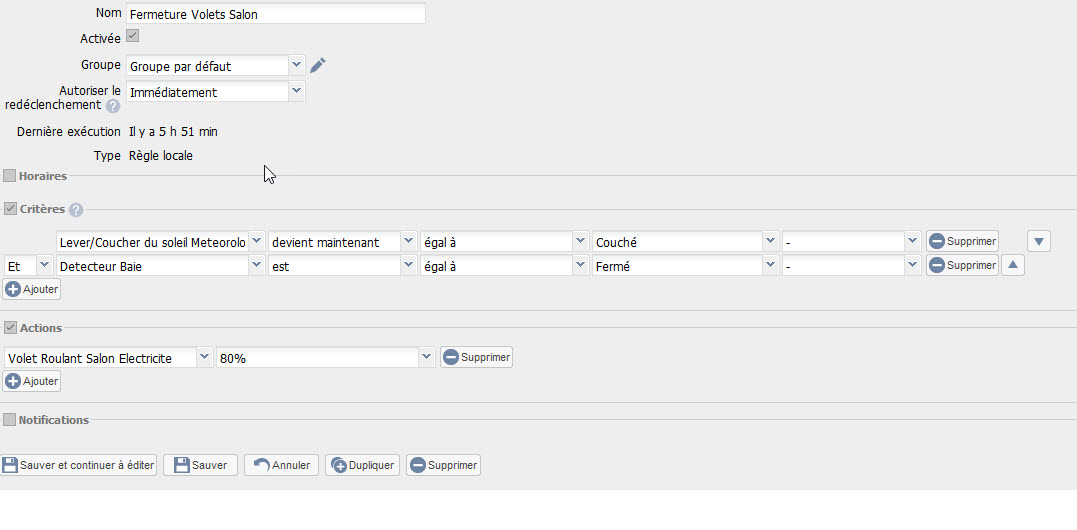Move the first criterion down with arrow
1077x530 pixels.
[1039, 241]
